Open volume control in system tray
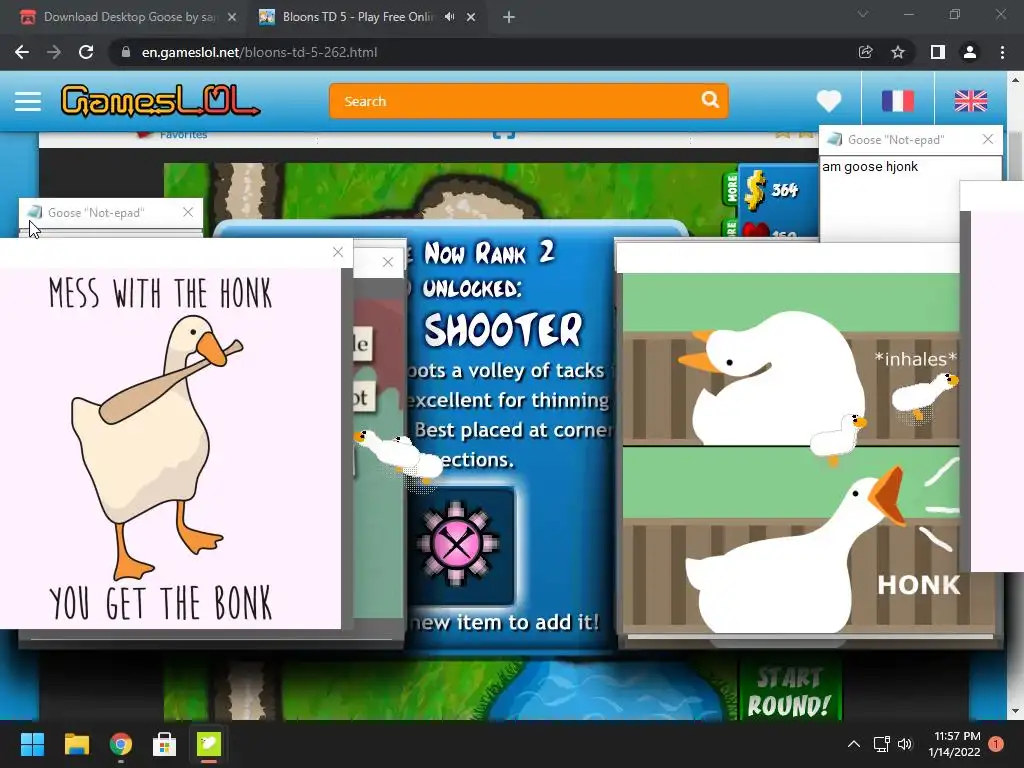 [905, 744]
